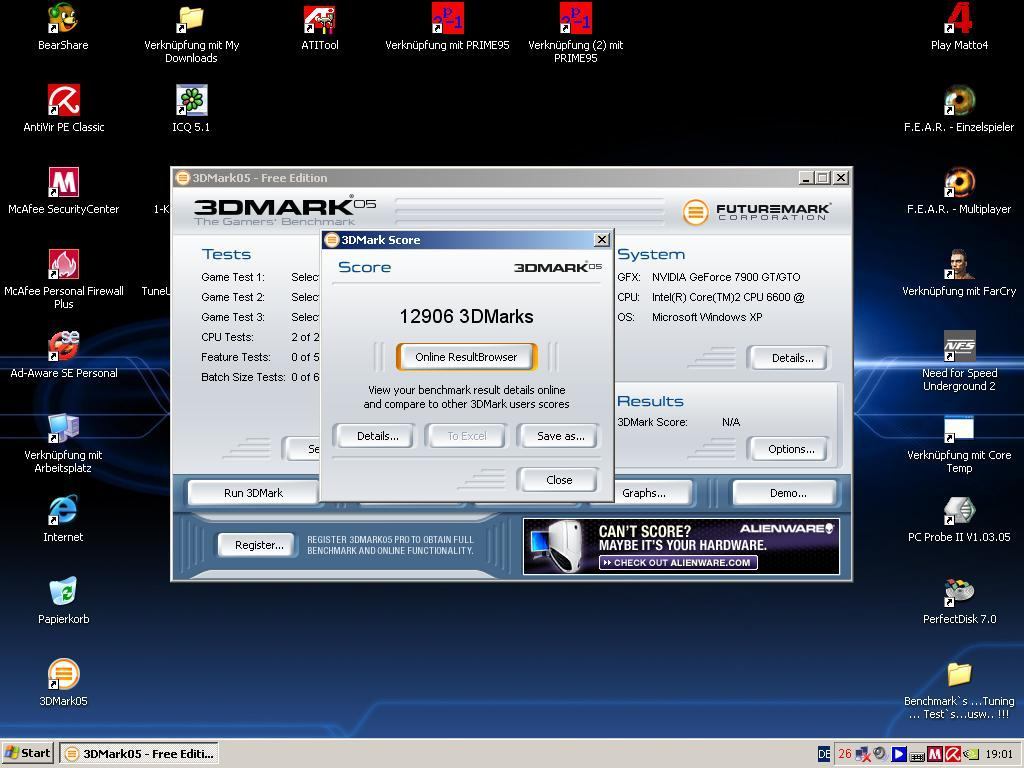Image resolution: width=1024 pixels, height=768 pixels.
Task: Click the AntiVir umbrella tray icon
Action: coord(952,754)
